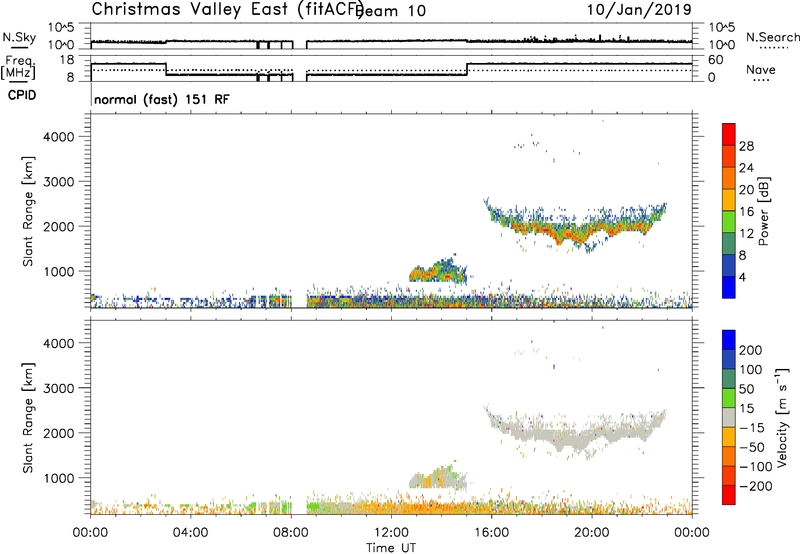Select the 'N.Sky' axis label
Viewport: 800px width, 554px height.
[x=19, y=38]
